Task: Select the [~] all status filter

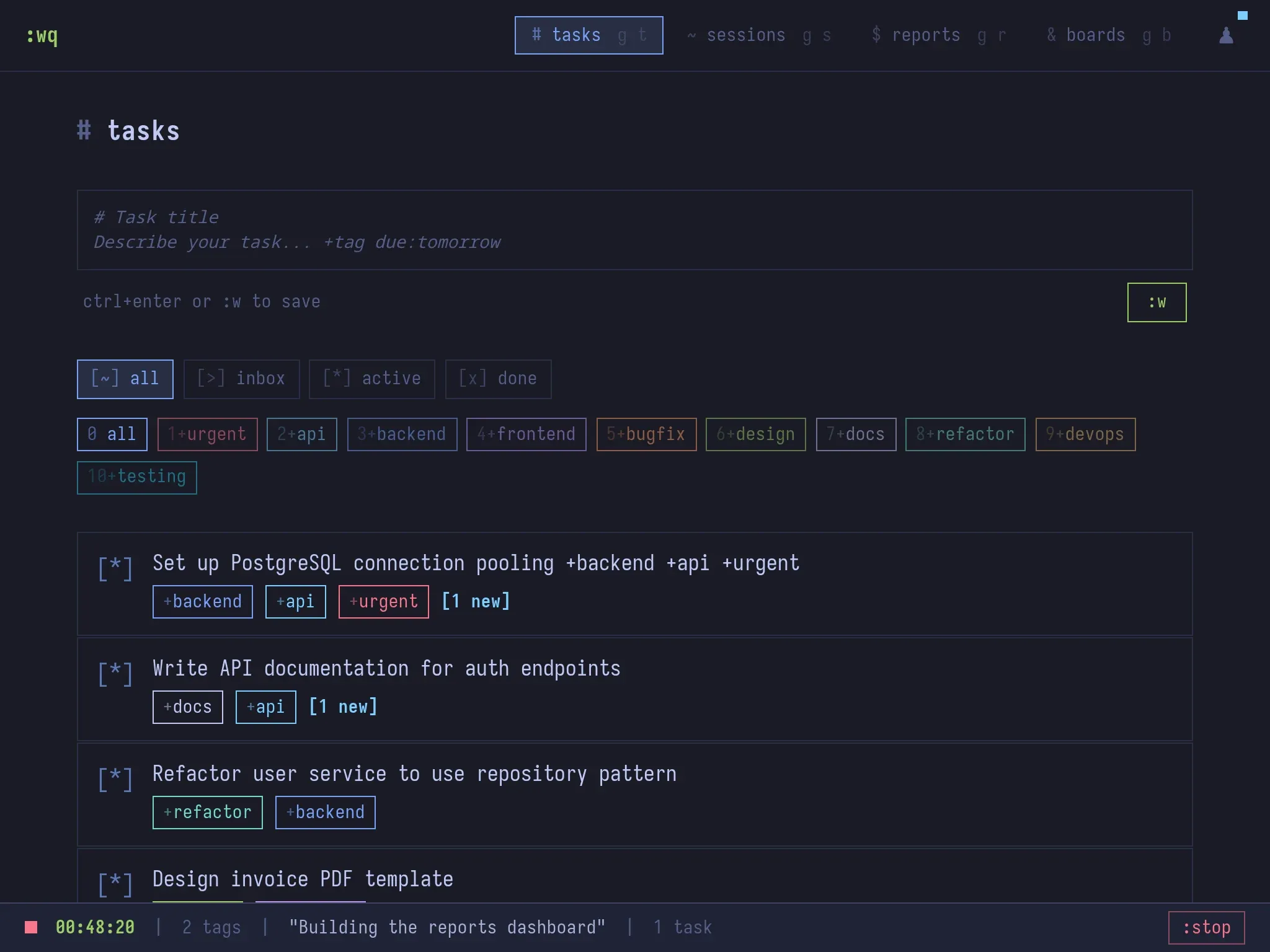Action: 125,379
